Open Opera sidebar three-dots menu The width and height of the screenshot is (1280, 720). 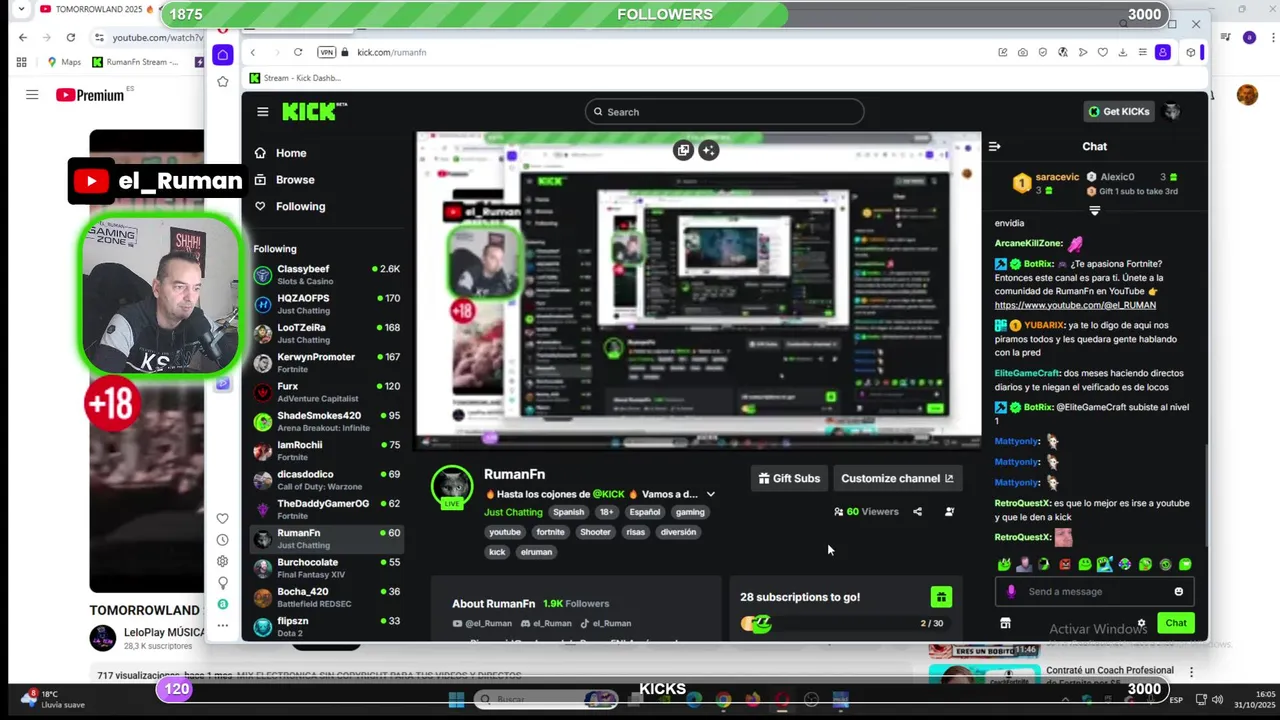click(x=222, y=626)
